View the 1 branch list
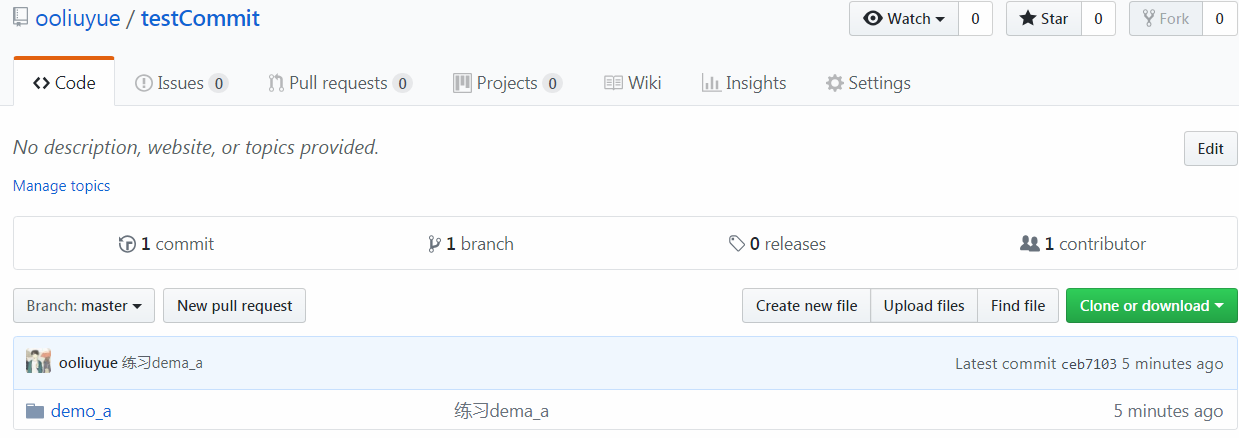1239x438 pixels. click(x=470, y=244)
